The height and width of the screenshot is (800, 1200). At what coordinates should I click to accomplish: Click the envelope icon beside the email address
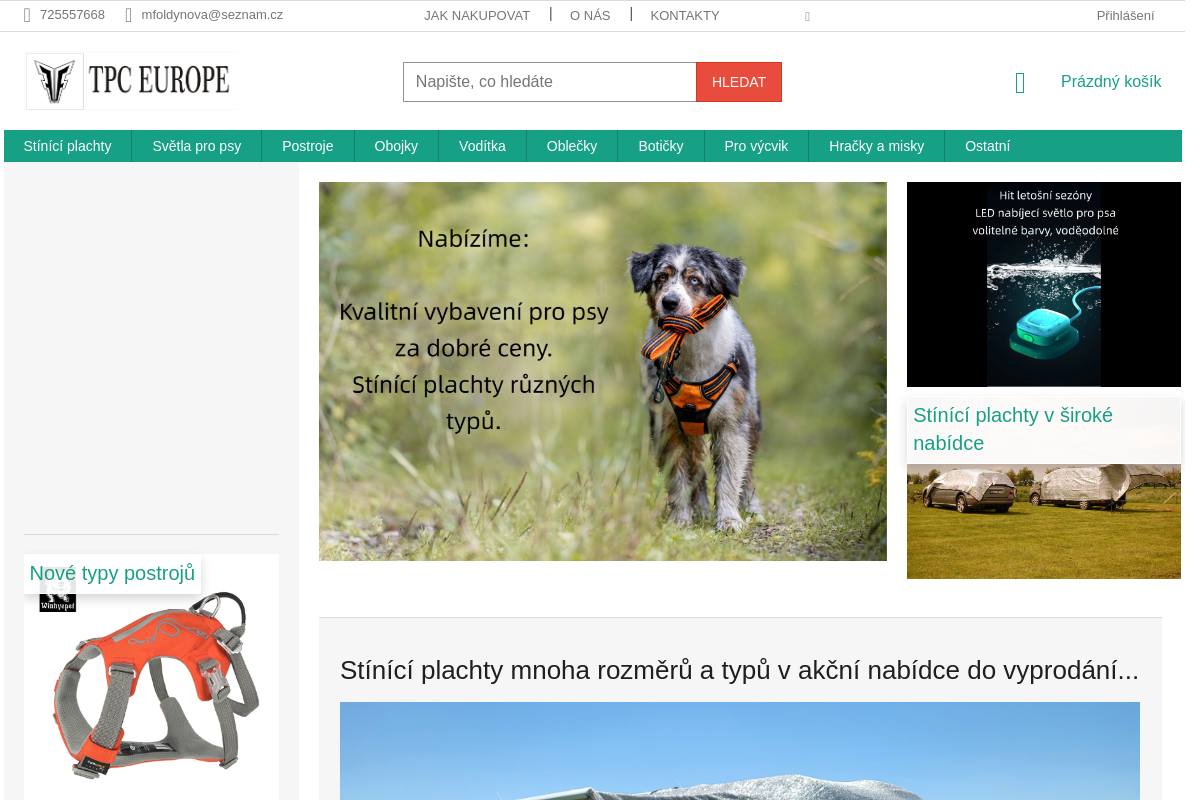pos(129,15)
